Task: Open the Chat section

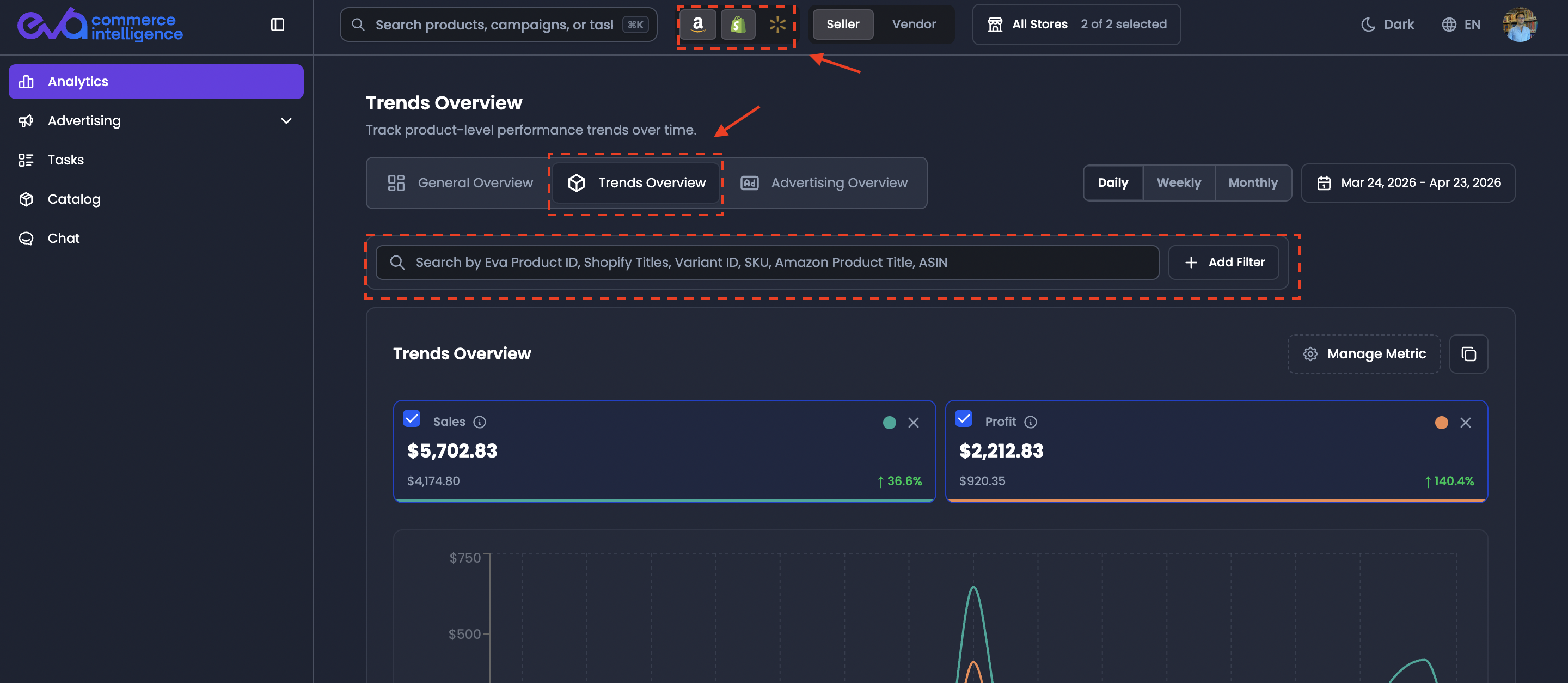Action: tap(156, 238)
